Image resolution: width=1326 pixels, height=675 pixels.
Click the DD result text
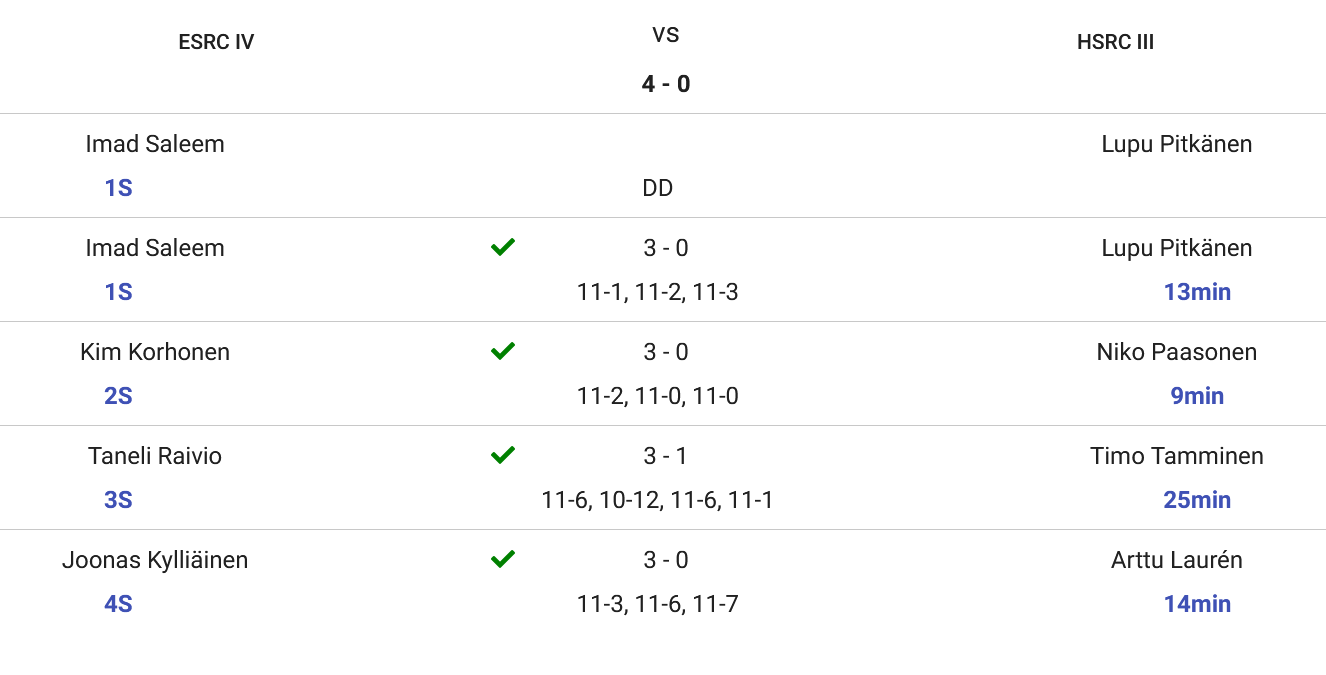(658, 188)
